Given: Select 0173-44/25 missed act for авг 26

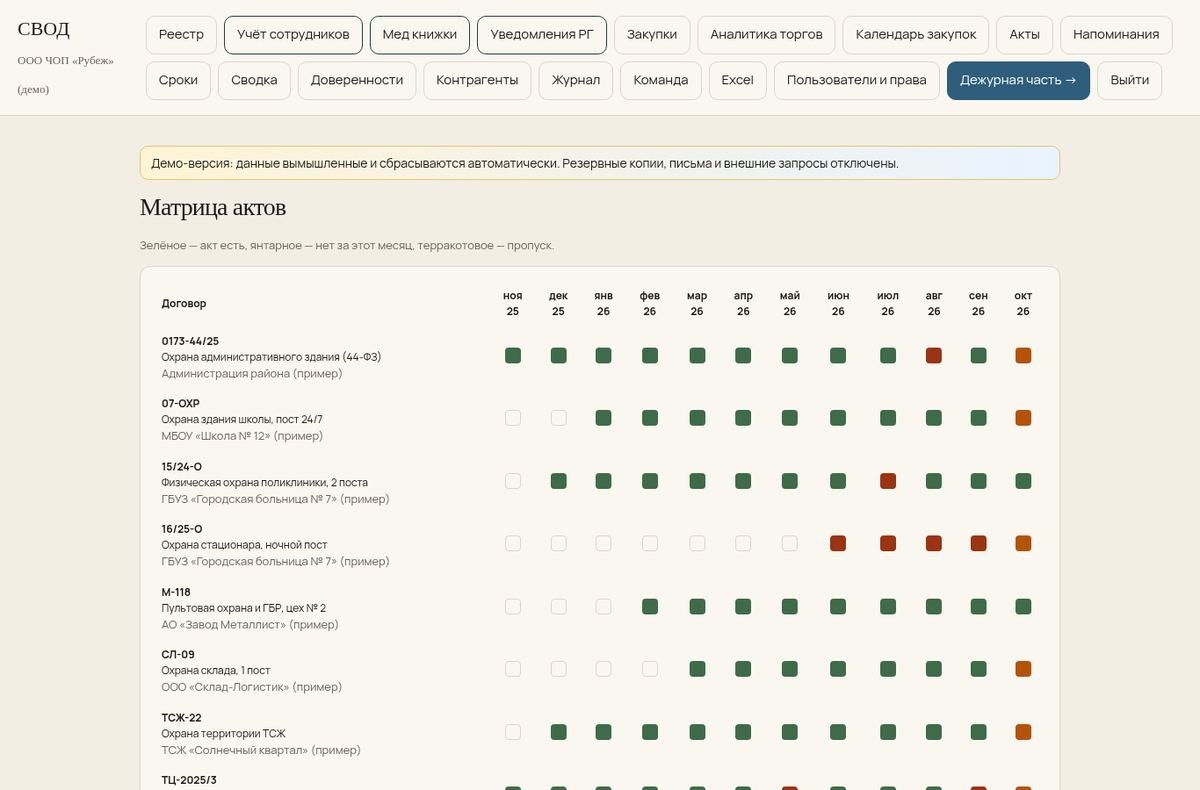Looking at the screenshot, I should pos(934,356).
